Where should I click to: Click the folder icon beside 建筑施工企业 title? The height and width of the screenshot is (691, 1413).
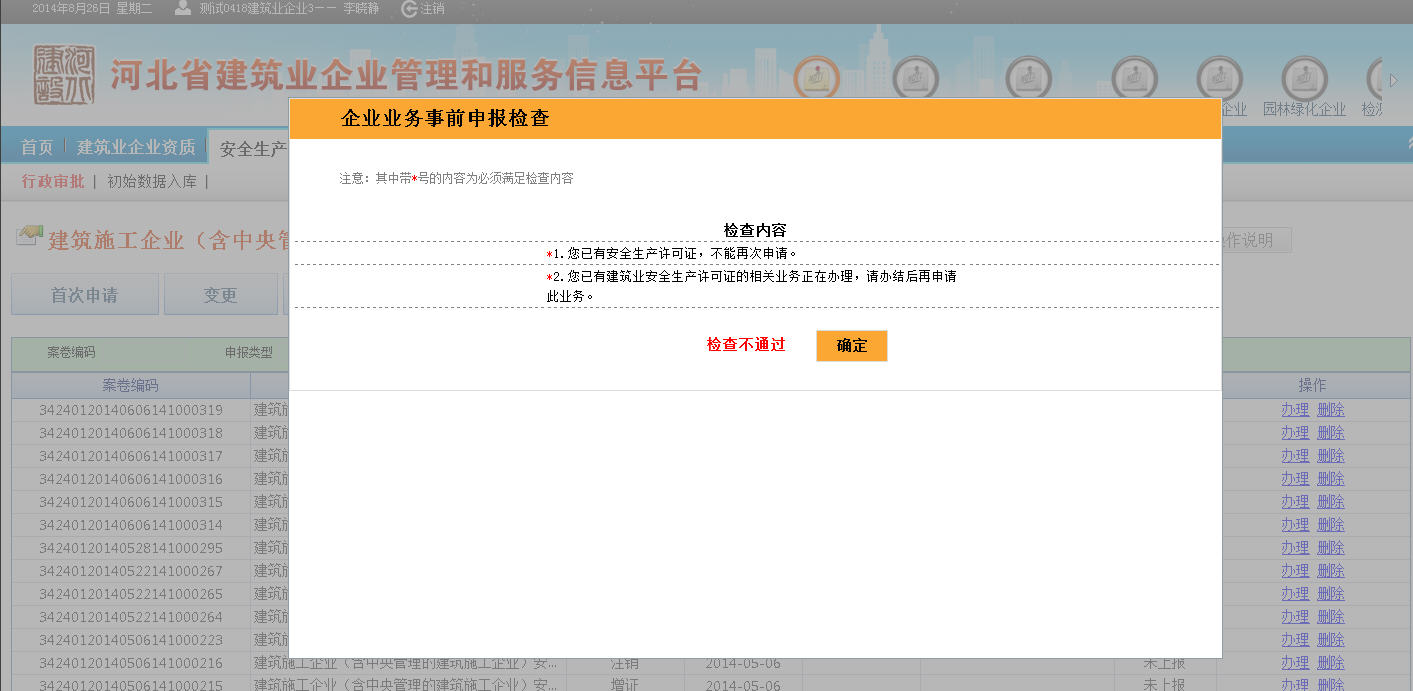pos(29,236)
